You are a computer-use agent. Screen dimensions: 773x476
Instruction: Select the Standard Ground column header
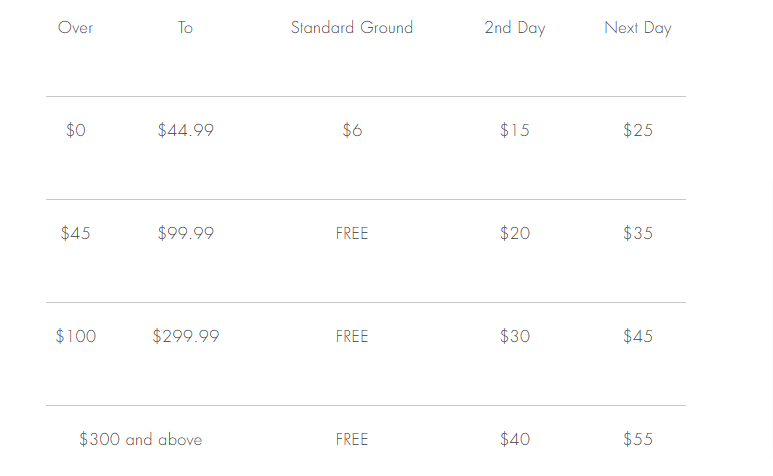pyautogui.click(x=351, y=28)
